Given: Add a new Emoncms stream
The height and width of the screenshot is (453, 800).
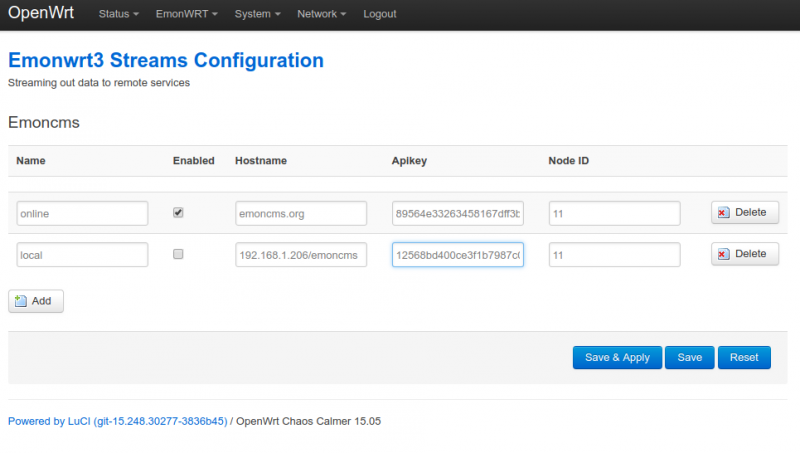Looking at the screenshot, I should (36, 301).
